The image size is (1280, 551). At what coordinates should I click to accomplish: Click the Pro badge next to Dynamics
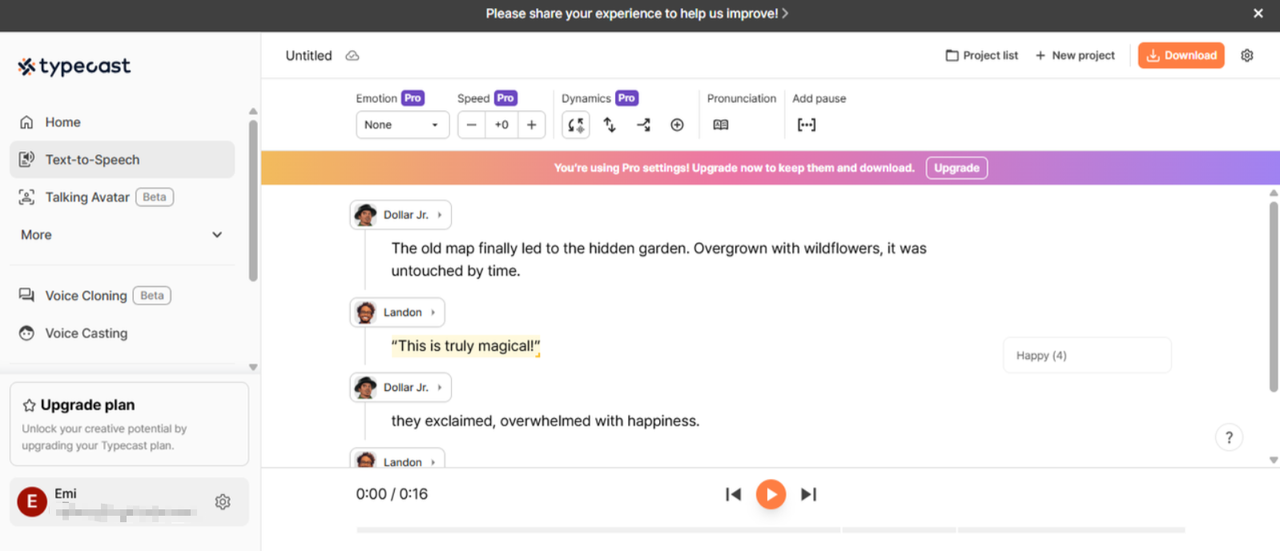tap(626, 98)
